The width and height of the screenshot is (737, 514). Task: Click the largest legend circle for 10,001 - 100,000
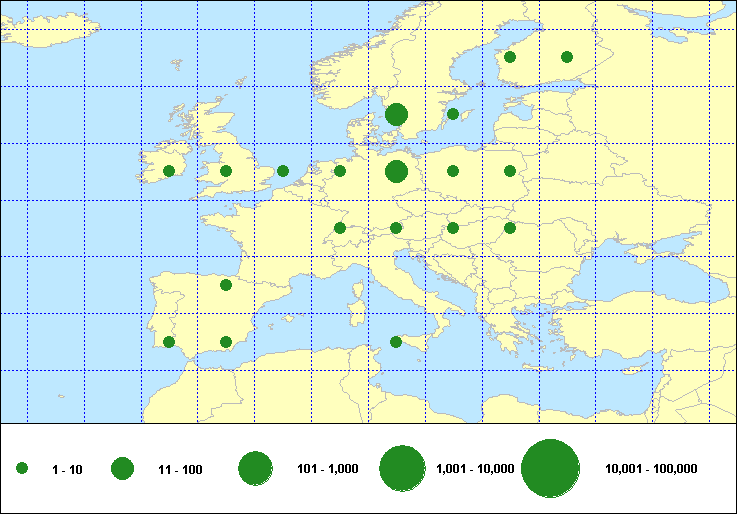551,468
